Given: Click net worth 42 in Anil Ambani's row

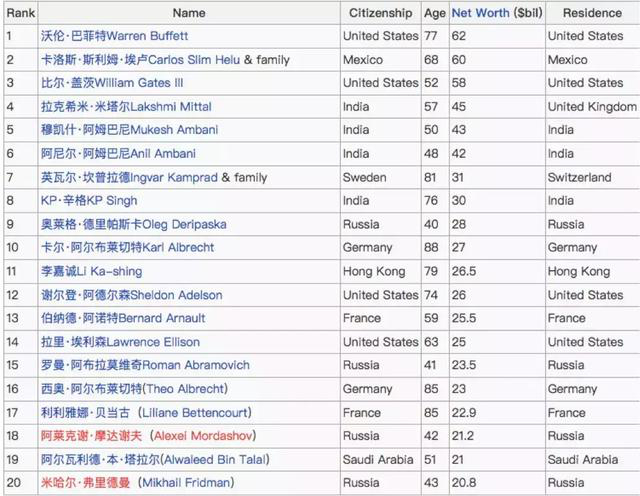Looking at the screenshot, I should [x=458, y=153].
